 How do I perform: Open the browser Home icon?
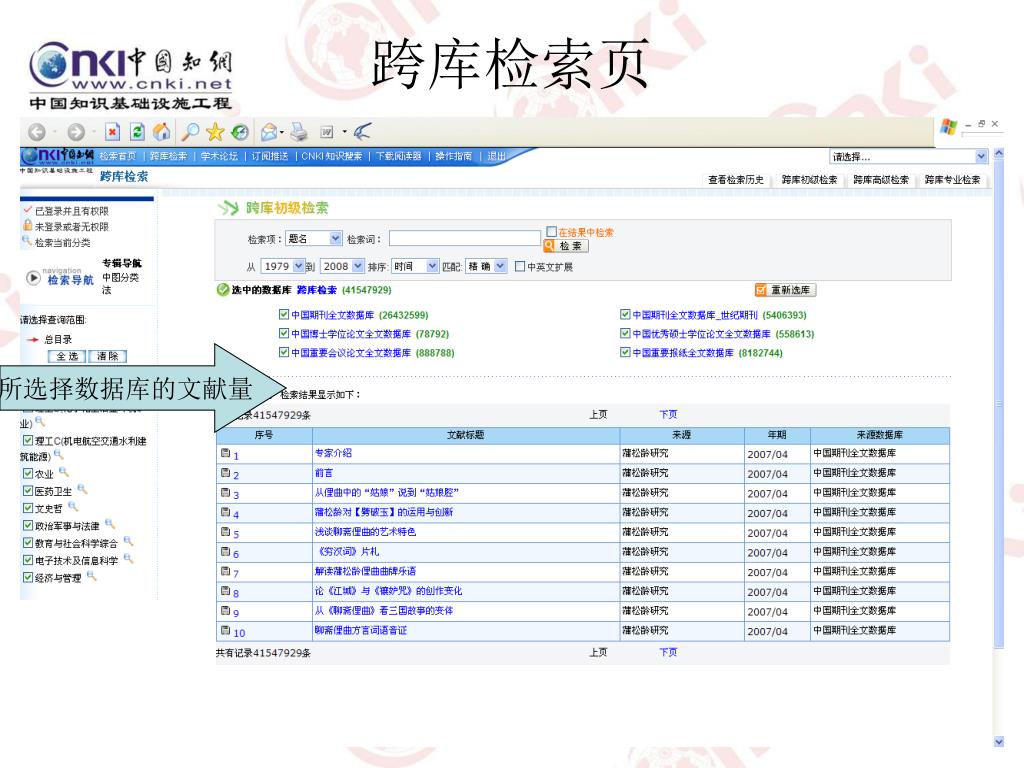click(x=161, y=132)
